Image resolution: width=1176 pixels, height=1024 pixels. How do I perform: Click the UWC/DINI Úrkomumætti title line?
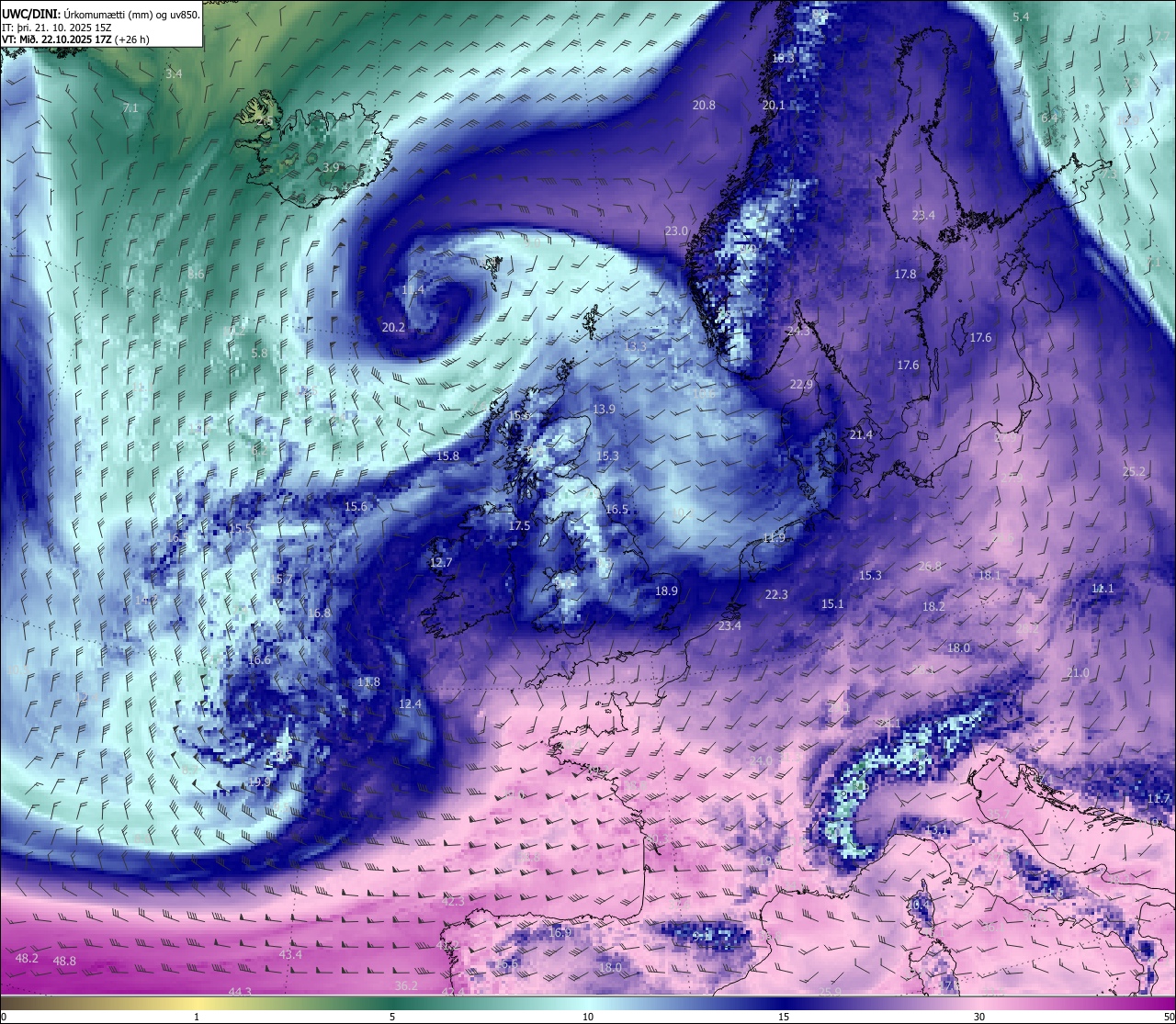click(101, 15)
